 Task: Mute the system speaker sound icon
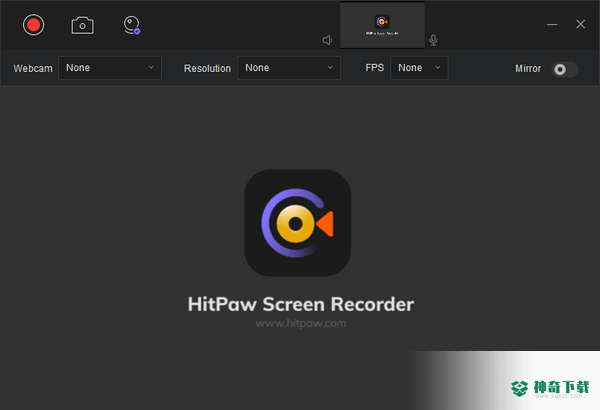click(327, 40)
